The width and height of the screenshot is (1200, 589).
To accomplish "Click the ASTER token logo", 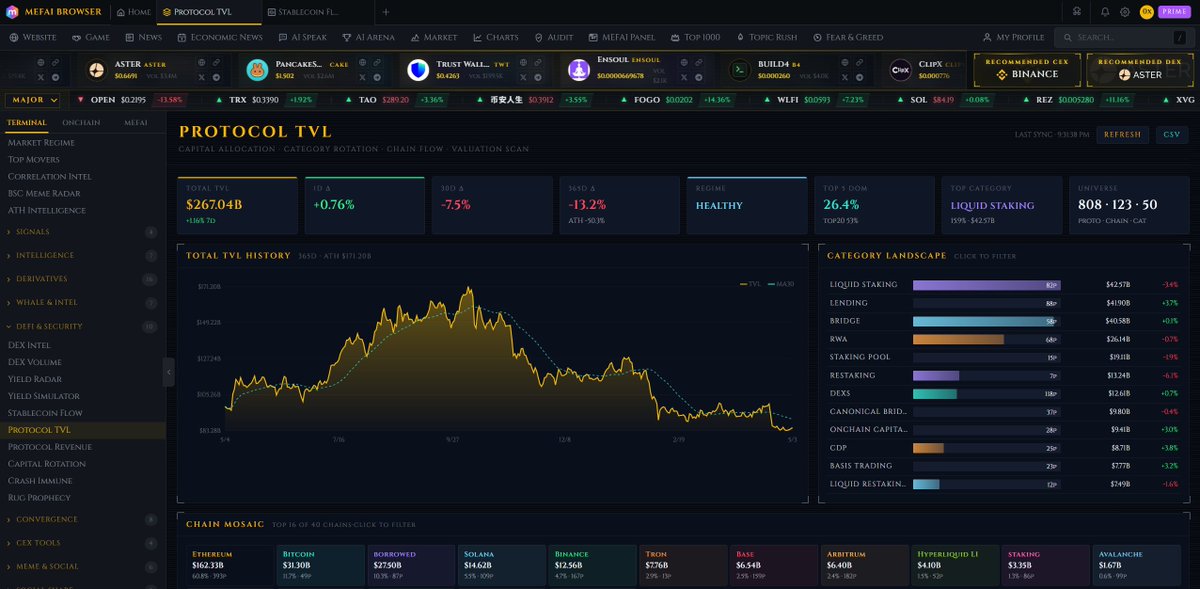I will [96, 70].
